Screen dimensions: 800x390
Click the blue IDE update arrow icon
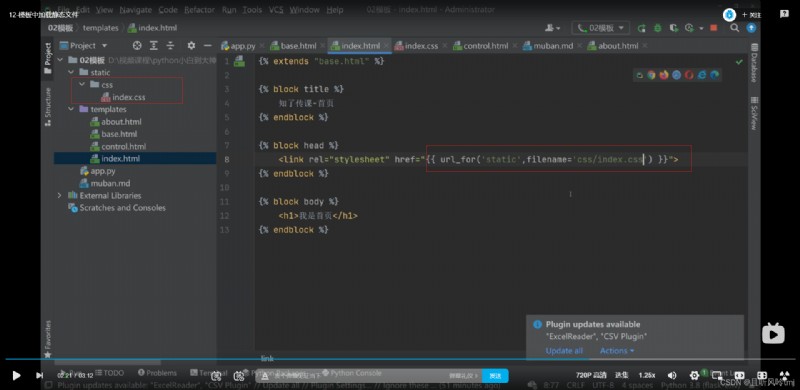(751, 28)
